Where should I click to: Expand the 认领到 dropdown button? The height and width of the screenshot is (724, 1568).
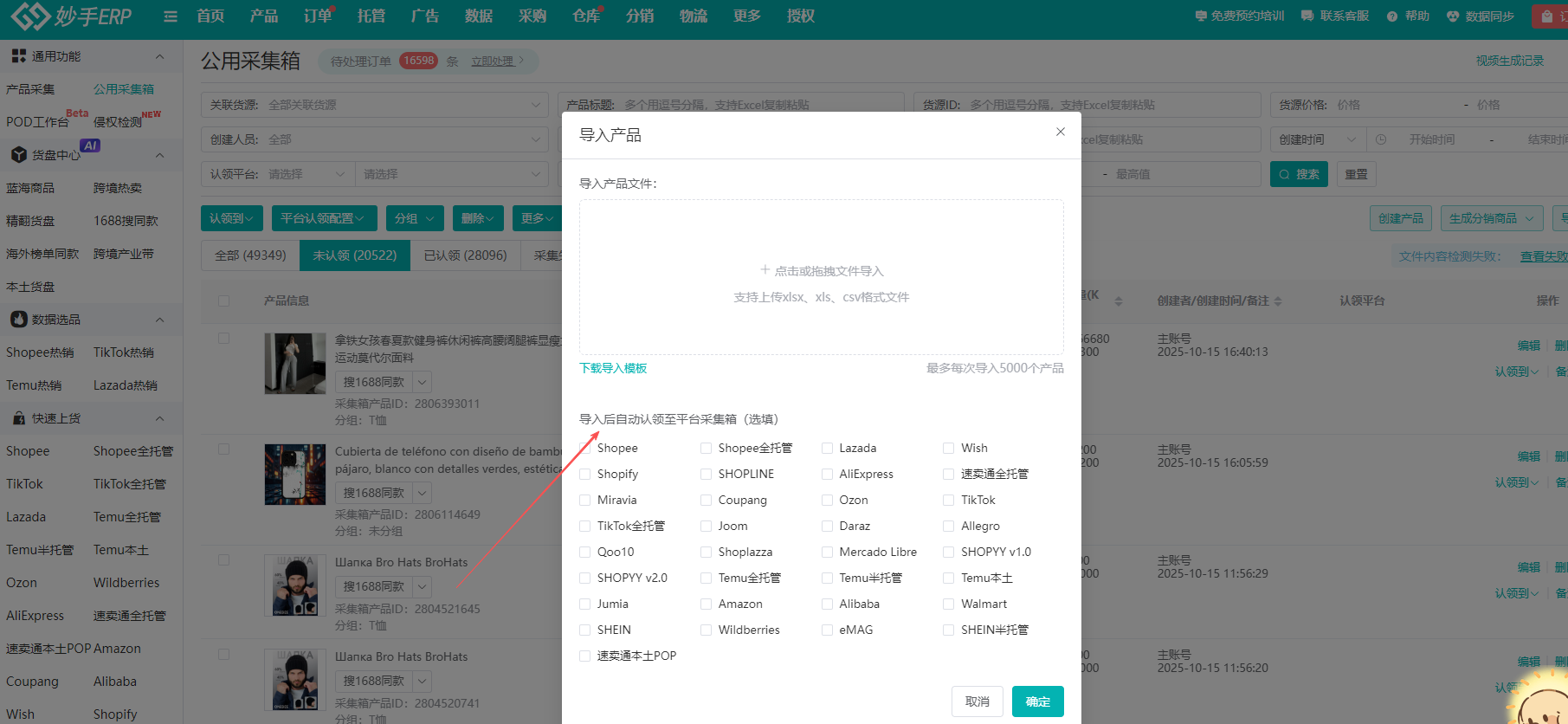click(232, 218)
